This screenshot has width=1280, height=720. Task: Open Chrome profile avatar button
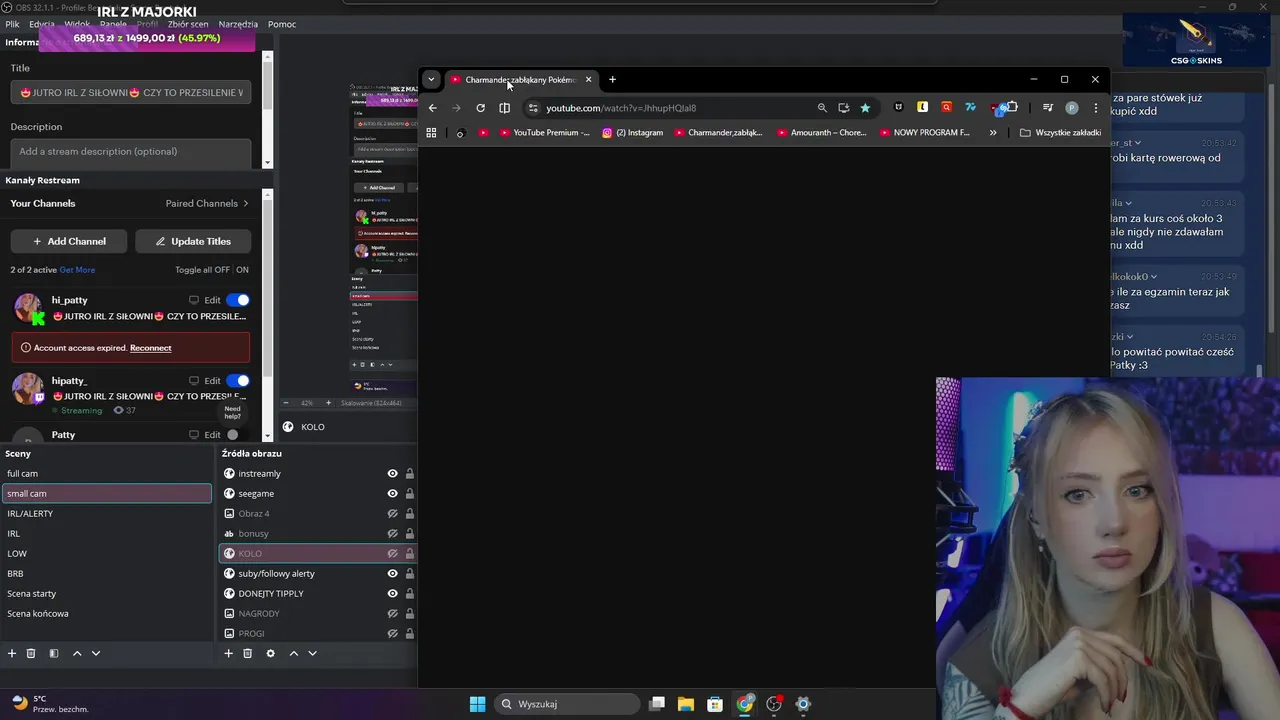[x=1072, y=108]
